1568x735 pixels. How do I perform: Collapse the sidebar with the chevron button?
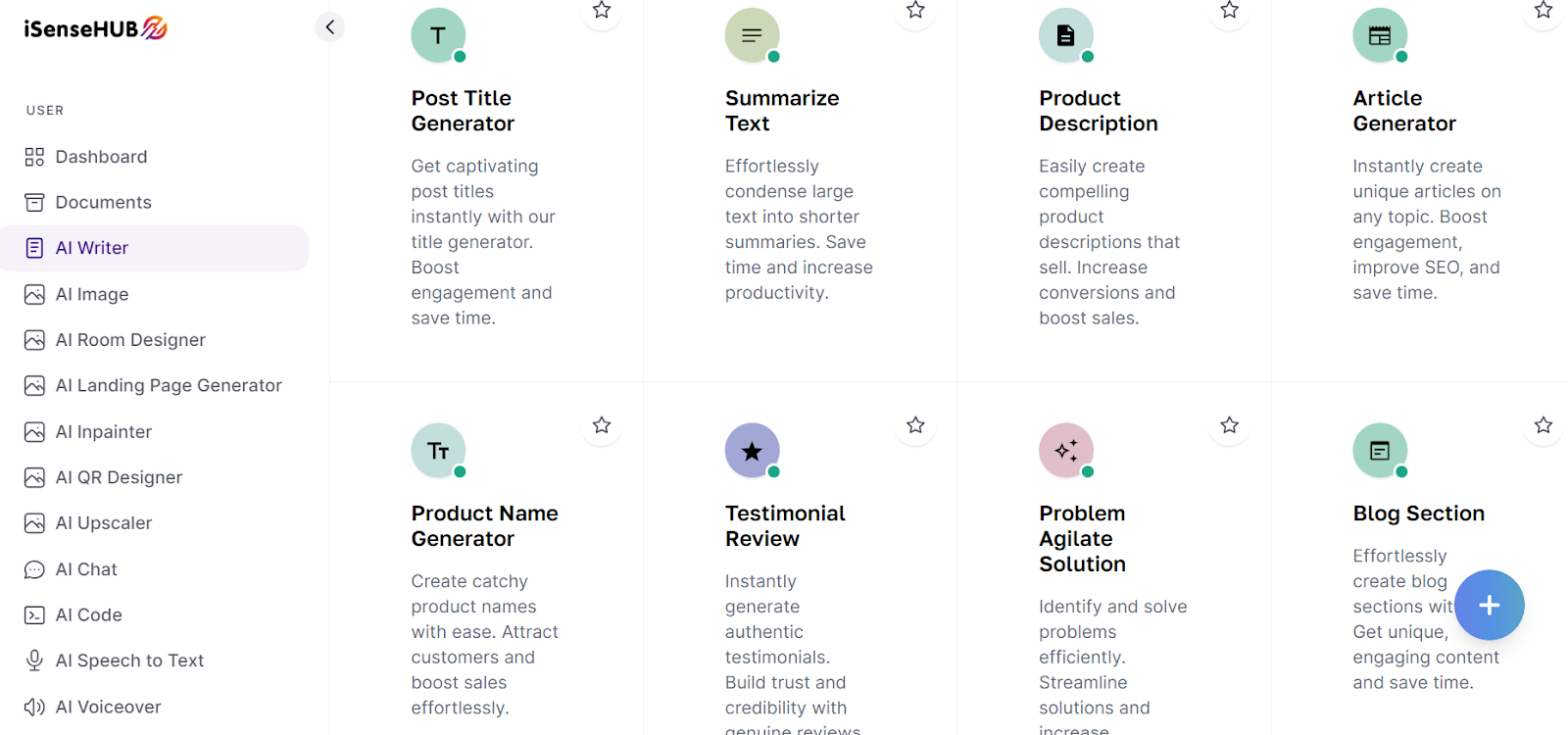(x=330, y=27)
